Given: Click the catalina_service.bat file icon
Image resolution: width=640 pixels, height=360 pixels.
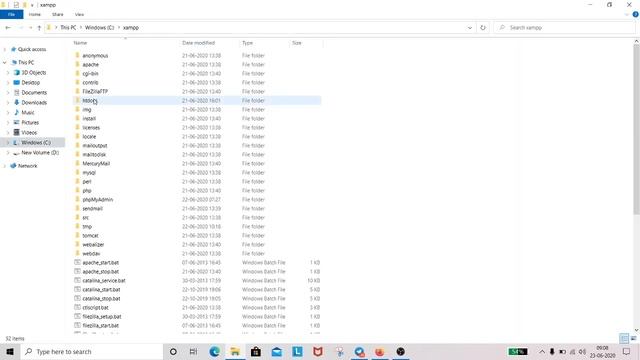Looking at the screenshot, I should coord(77,280).
